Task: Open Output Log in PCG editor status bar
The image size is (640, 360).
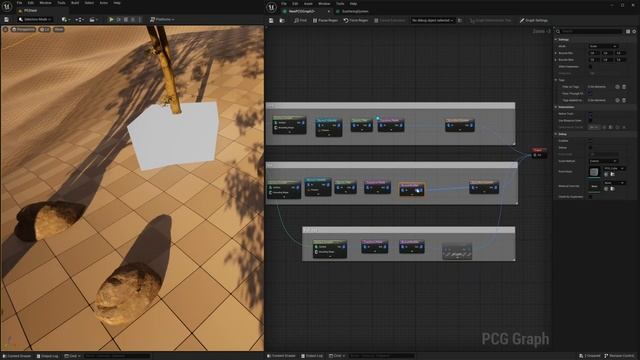Action: pyautogui.click(x=312, y=356)
